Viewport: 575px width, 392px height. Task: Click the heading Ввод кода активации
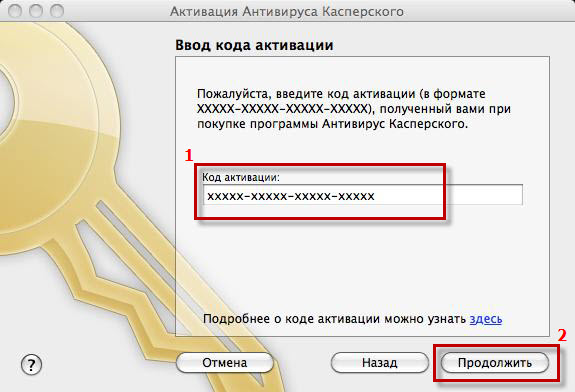click(254, 45)
